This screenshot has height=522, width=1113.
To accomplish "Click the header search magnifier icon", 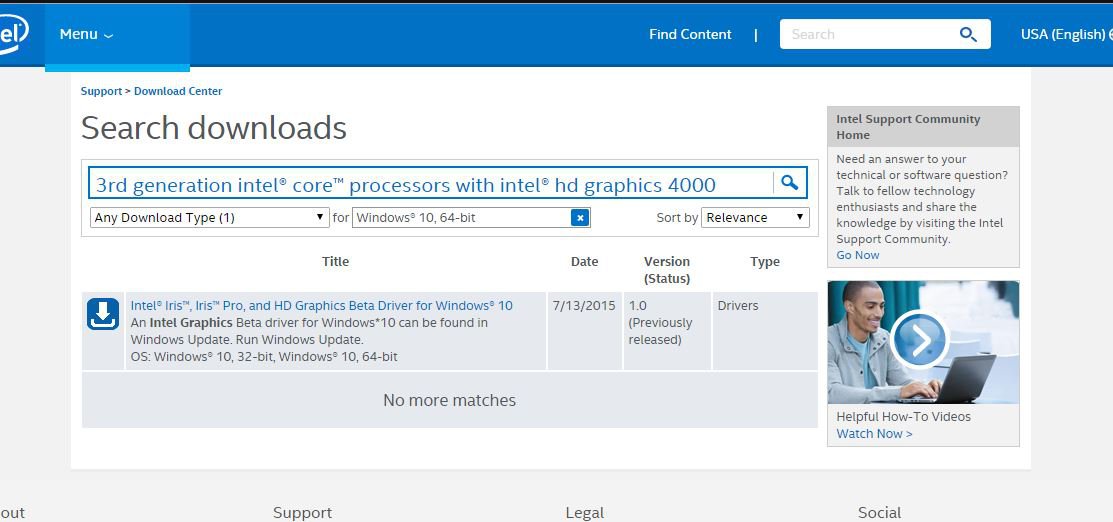I will click(x=967, y=34).
